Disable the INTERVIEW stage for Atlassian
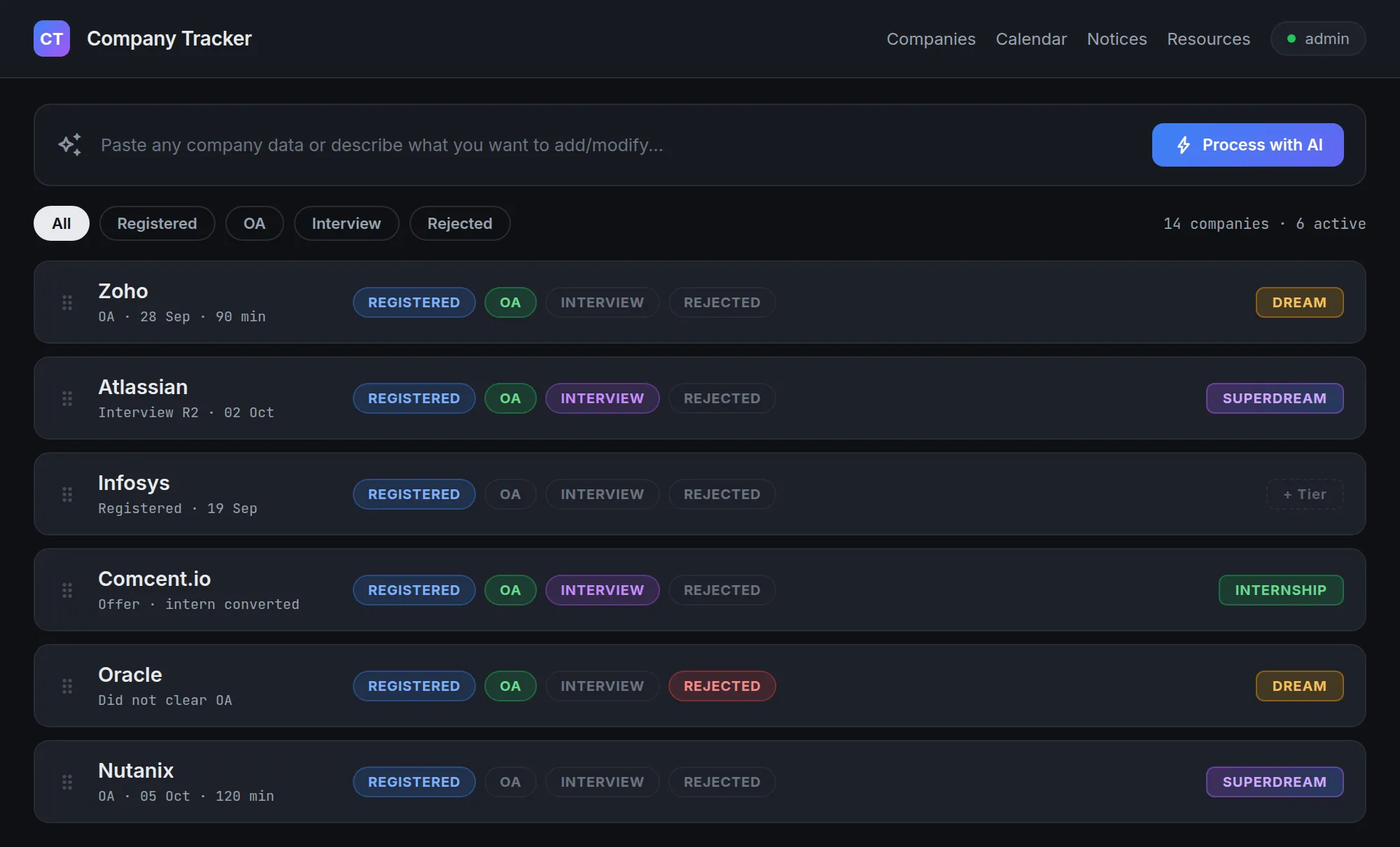Screen dimensions: 1400x847 coord(602,398)
